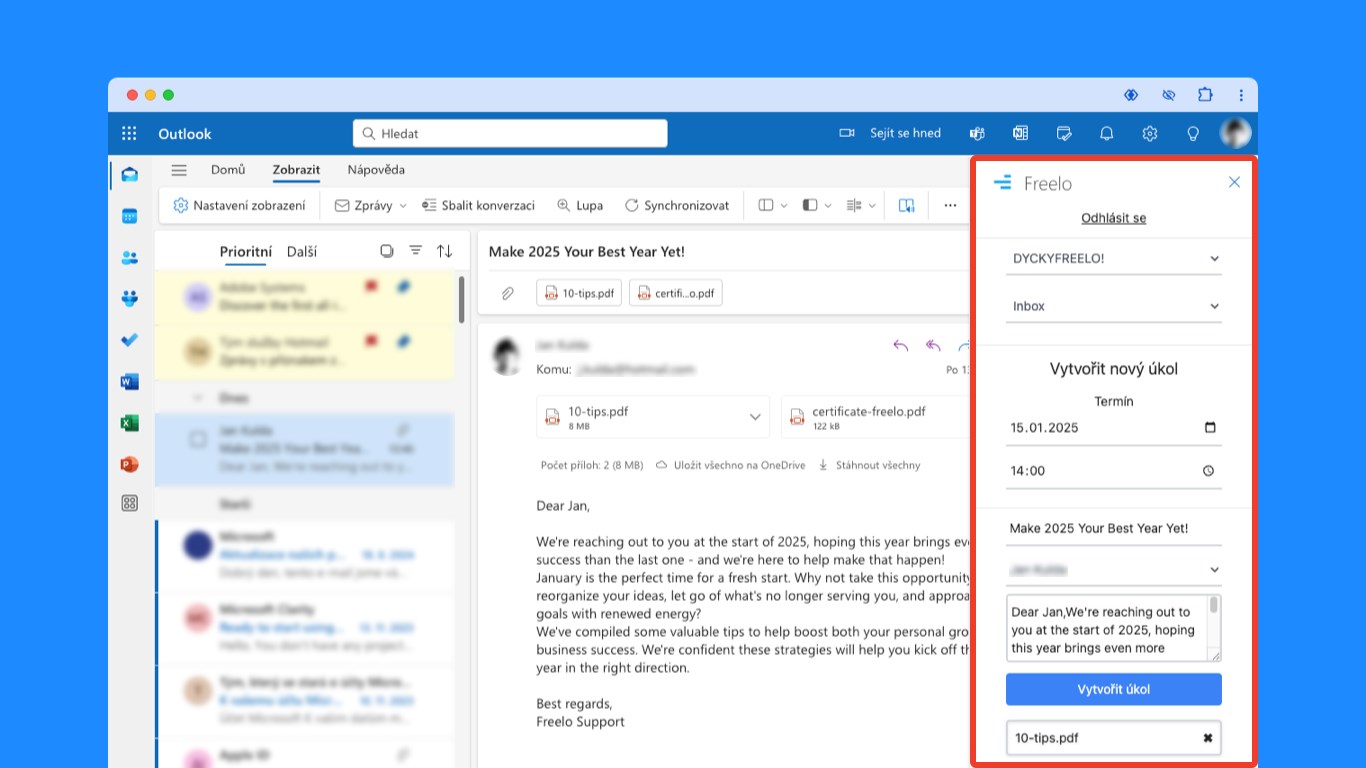Expand the Zprávy dropdown

pyautogui.click(x=403, y=205)
